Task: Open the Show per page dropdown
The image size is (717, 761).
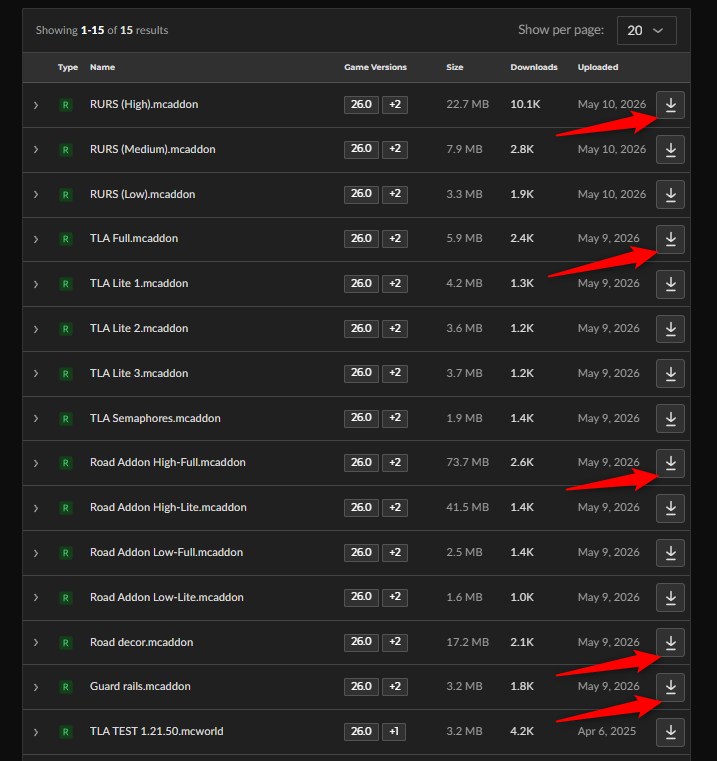Action: click(646, 31)
